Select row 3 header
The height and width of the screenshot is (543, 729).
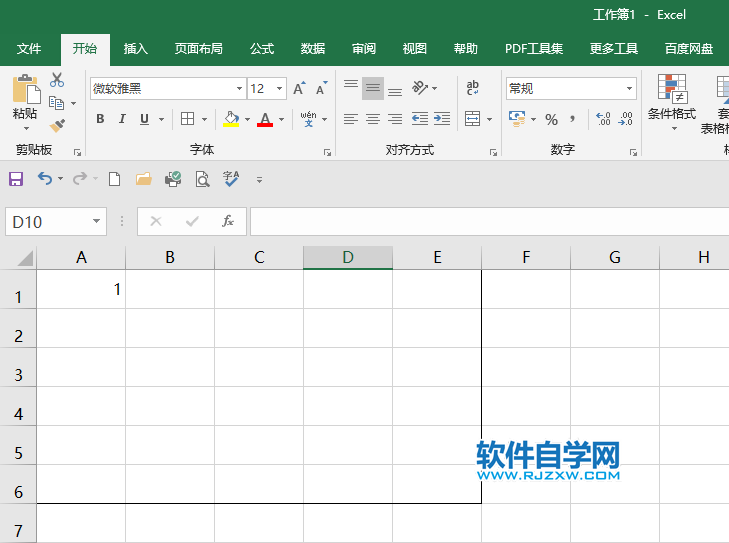tap(18, 367)
